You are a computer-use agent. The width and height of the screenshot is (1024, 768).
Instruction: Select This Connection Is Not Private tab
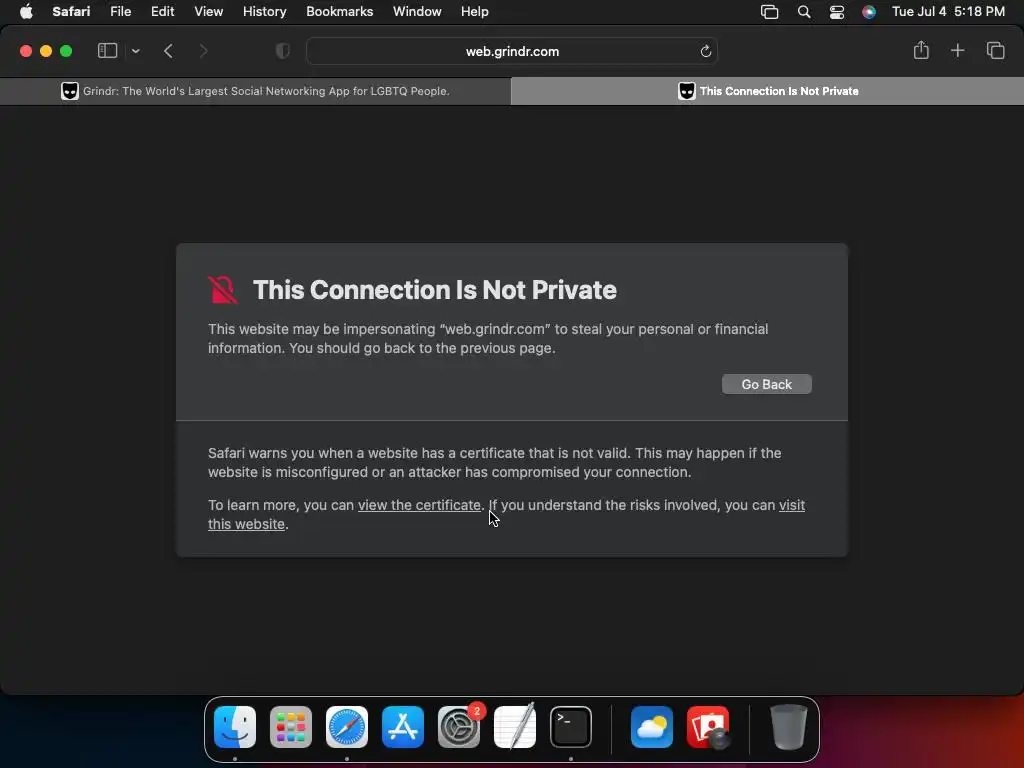point(767,91)
